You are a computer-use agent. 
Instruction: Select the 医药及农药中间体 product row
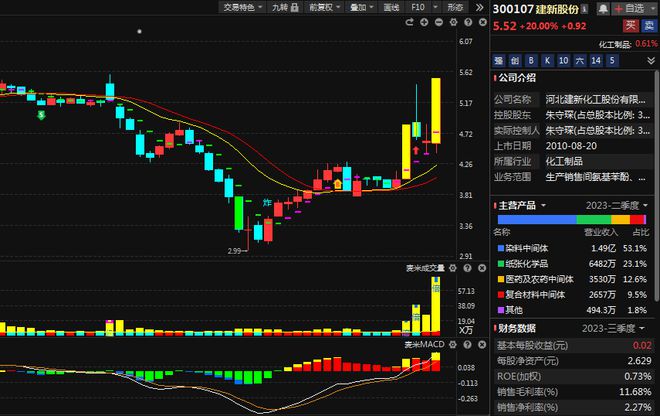tap(572, 279)
